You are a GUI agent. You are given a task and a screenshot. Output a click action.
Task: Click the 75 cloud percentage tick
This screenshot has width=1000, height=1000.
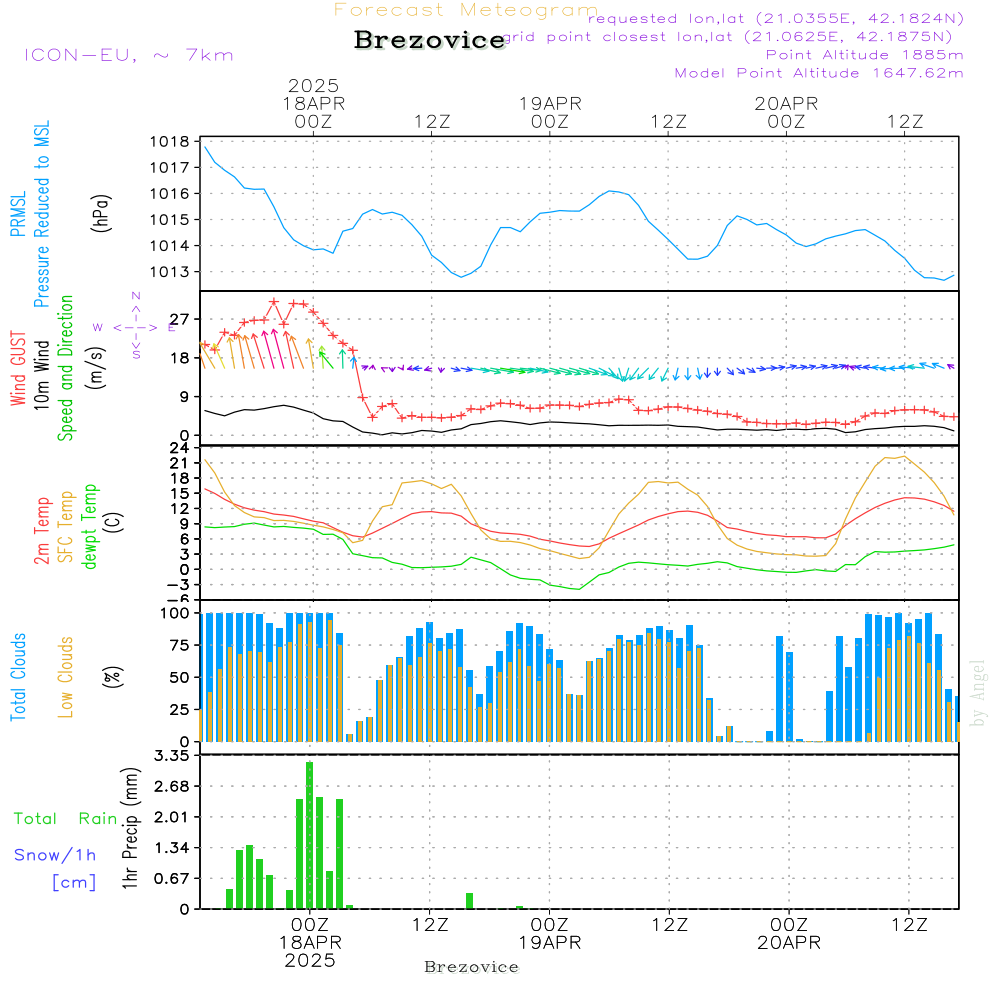(x=179, y=645)
